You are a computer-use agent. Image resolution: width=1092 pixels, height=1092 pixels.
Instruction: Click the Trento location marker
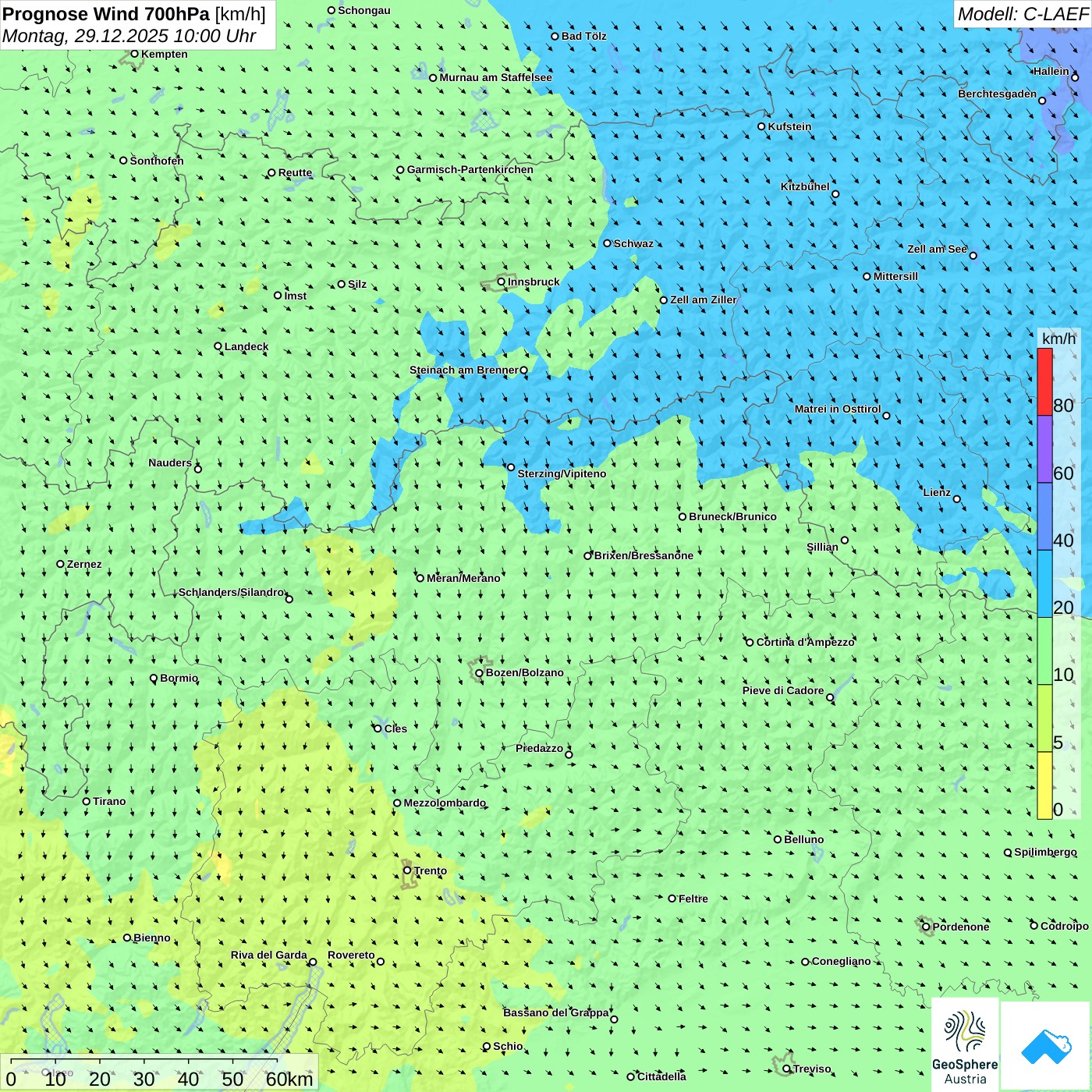coord(407,870)
